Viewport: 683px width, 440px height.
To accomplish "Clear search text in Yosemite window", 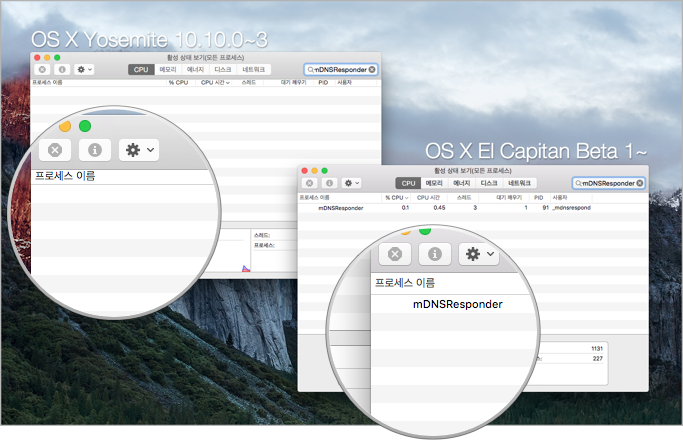I will [x=372, y=69].
